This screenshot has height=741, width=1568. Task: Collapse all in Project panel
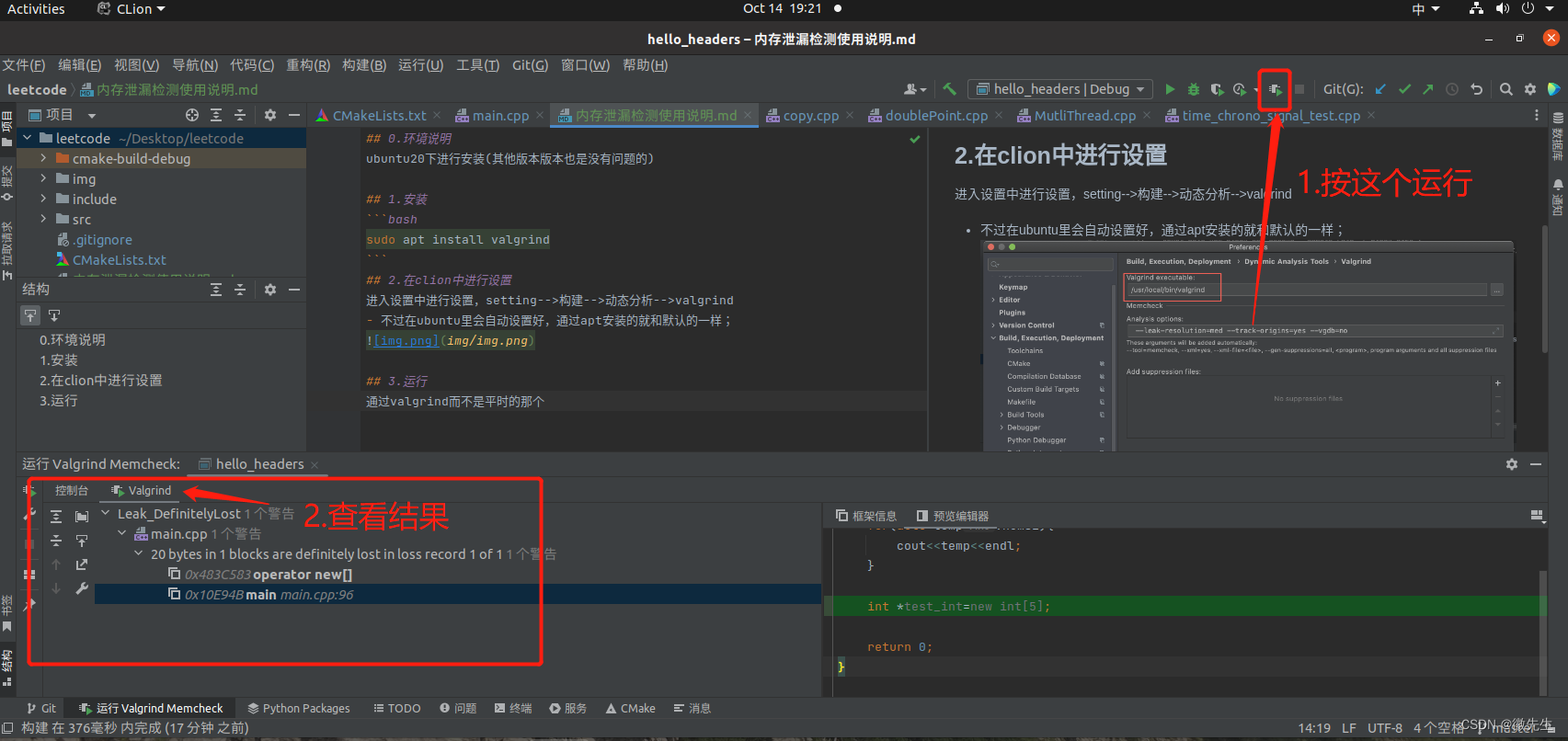240,115
